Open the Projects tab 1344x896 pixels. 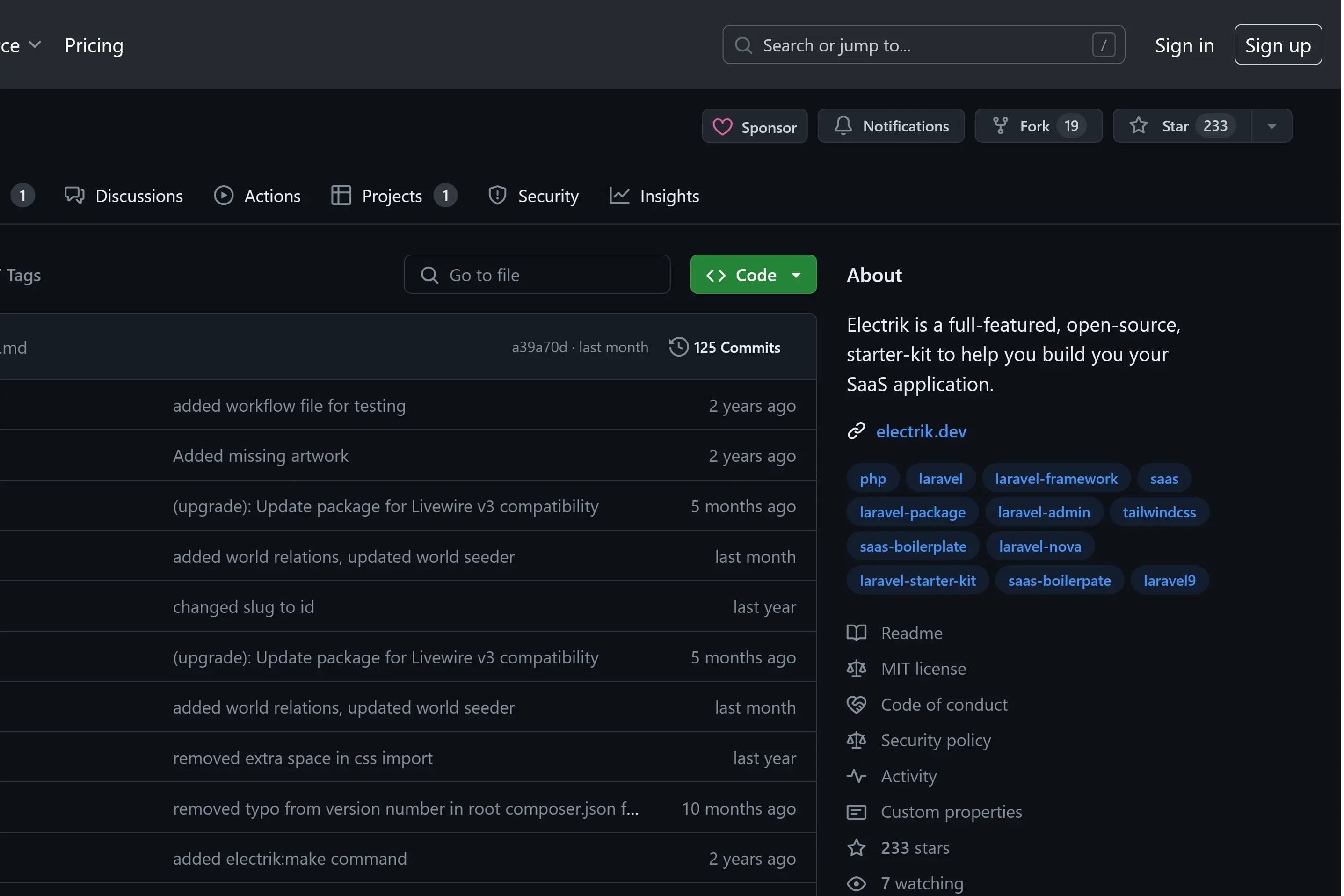[x=392, y=196]
